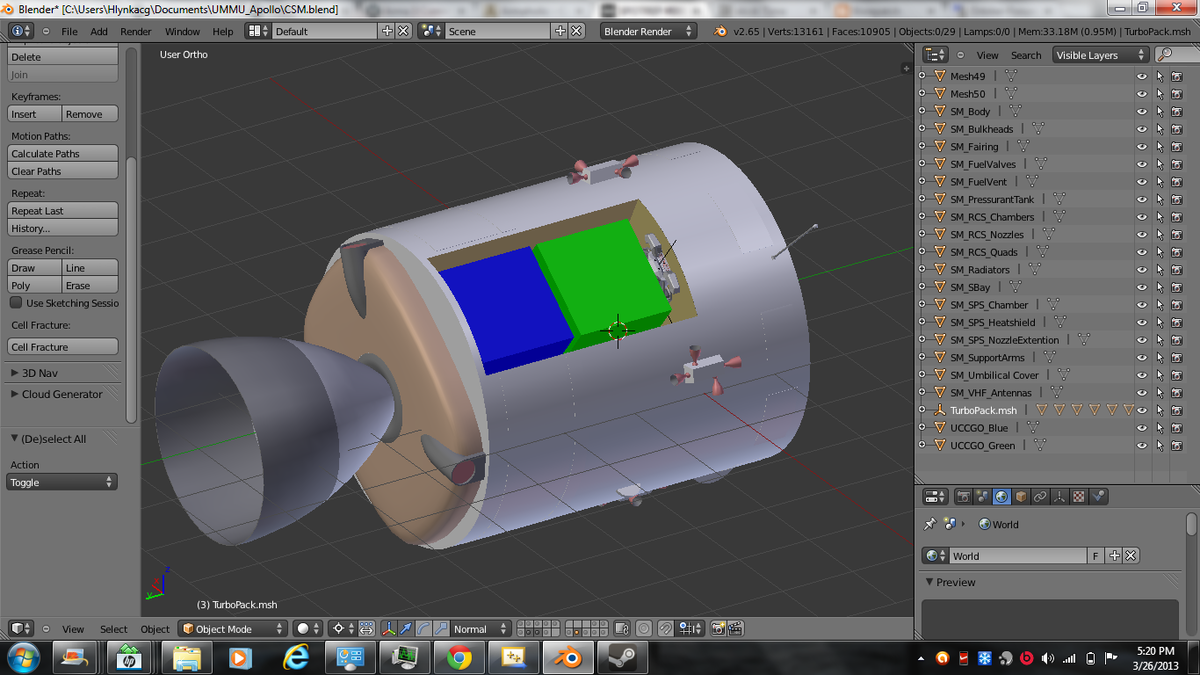
Task: Open the pivot point selector in 3D header
Action: tap(342, 629)
